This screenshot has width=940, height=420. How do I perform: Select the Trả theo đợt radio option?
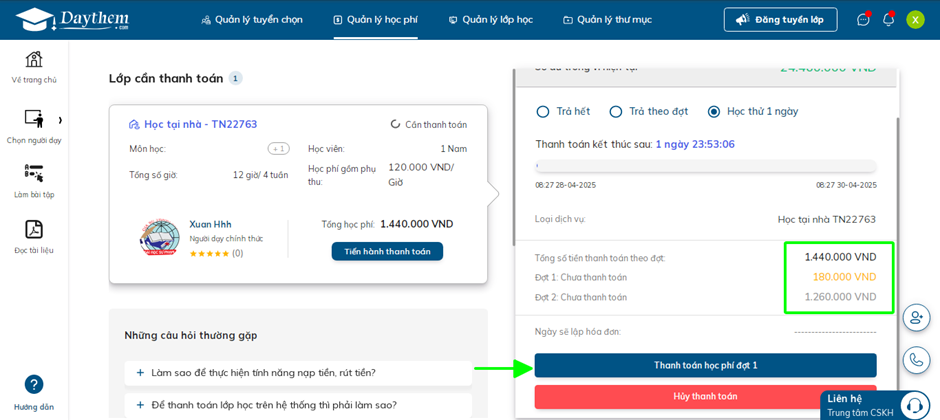click(616, 111)
